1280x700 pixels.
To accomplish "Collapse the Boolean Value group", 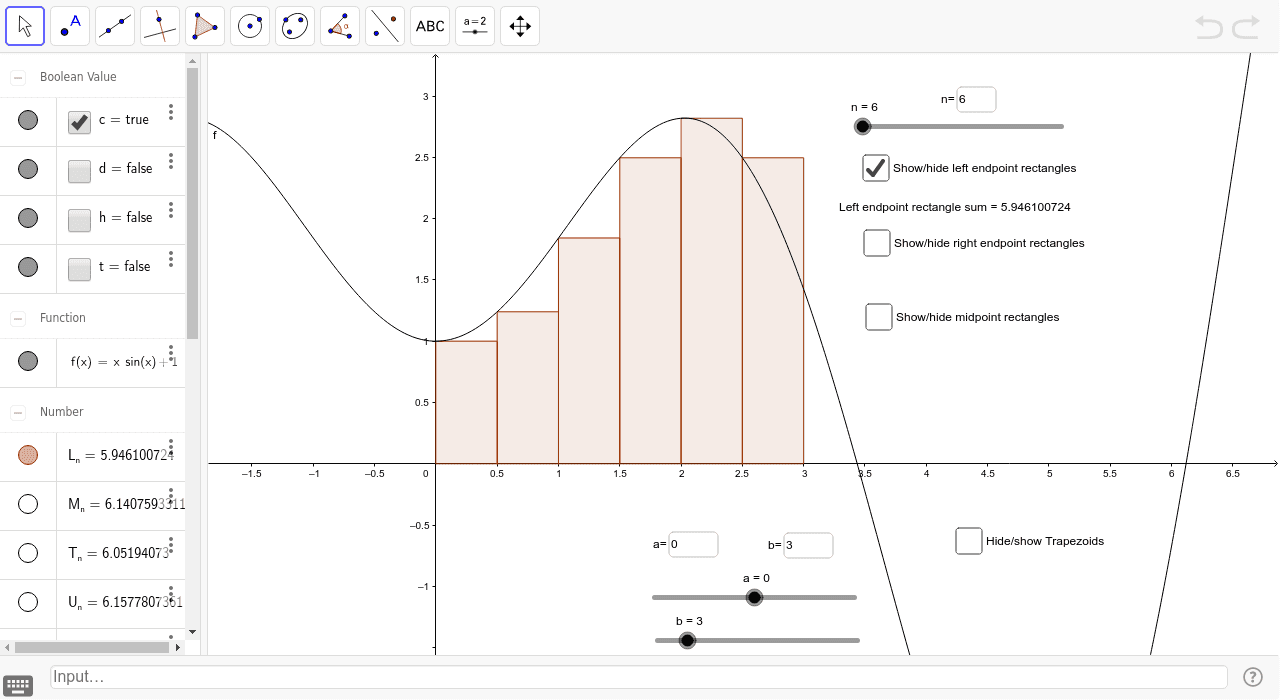I will (x=18, y=77).
